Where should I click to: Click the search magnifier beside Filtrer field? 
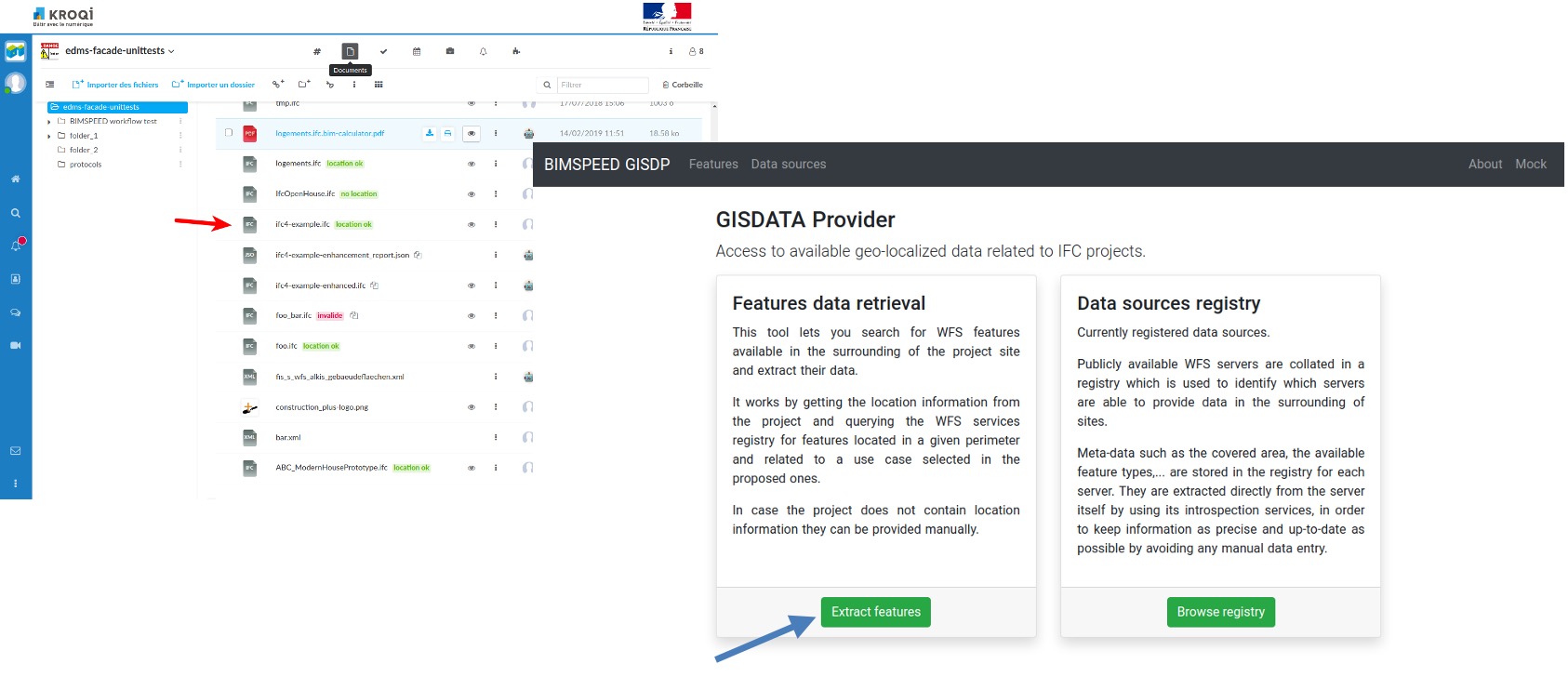tap(547, 85)
